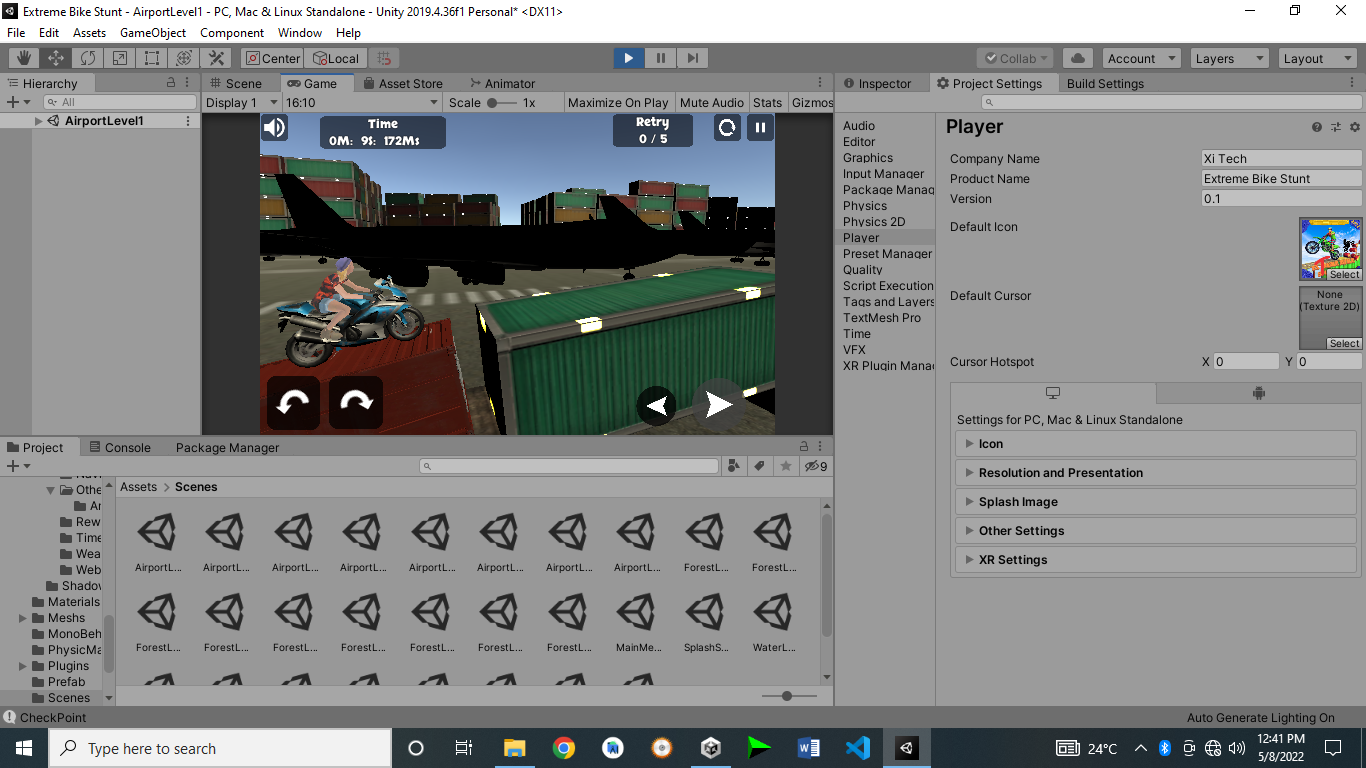This screenshot has width=1366, height=768.
Task: Open the GameObject menu
Action: click(153, 33)
